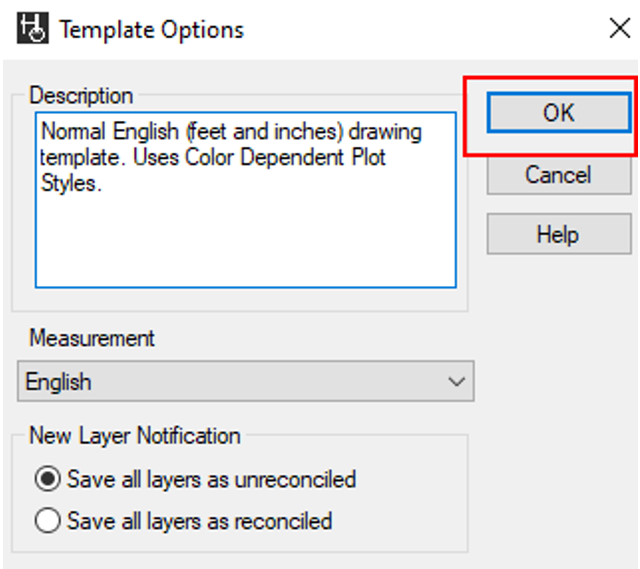Click the Measurement dropdown chevron arrow
Viewport: 640px width, 569px height.
coord(456,382)
